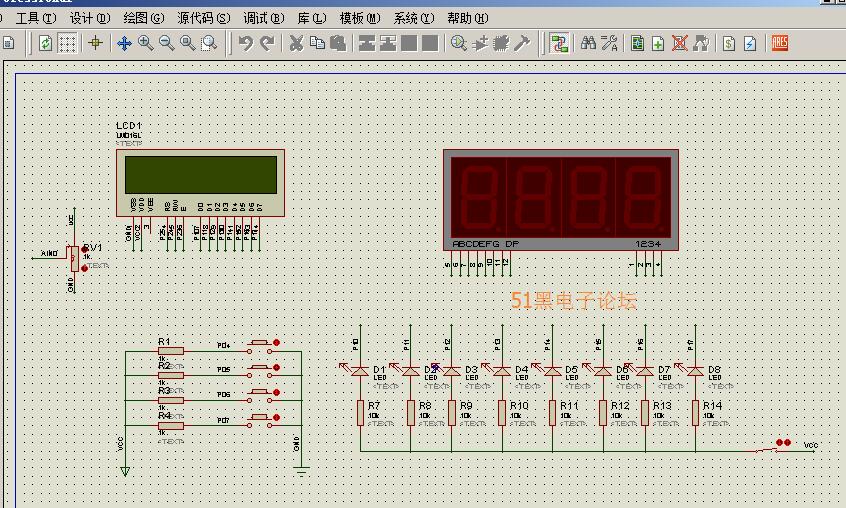Click the set origin crosshair icon
The width and height of the screenshot is (846, 508).
pyautogui.click(x=95, y=43)
